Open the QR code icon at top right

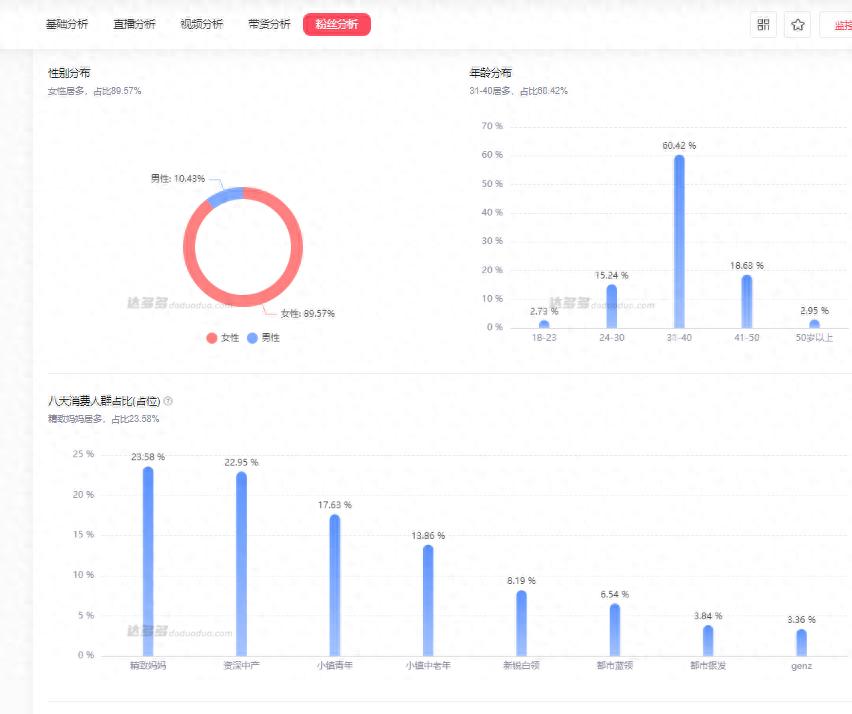(x=763, y=24)
